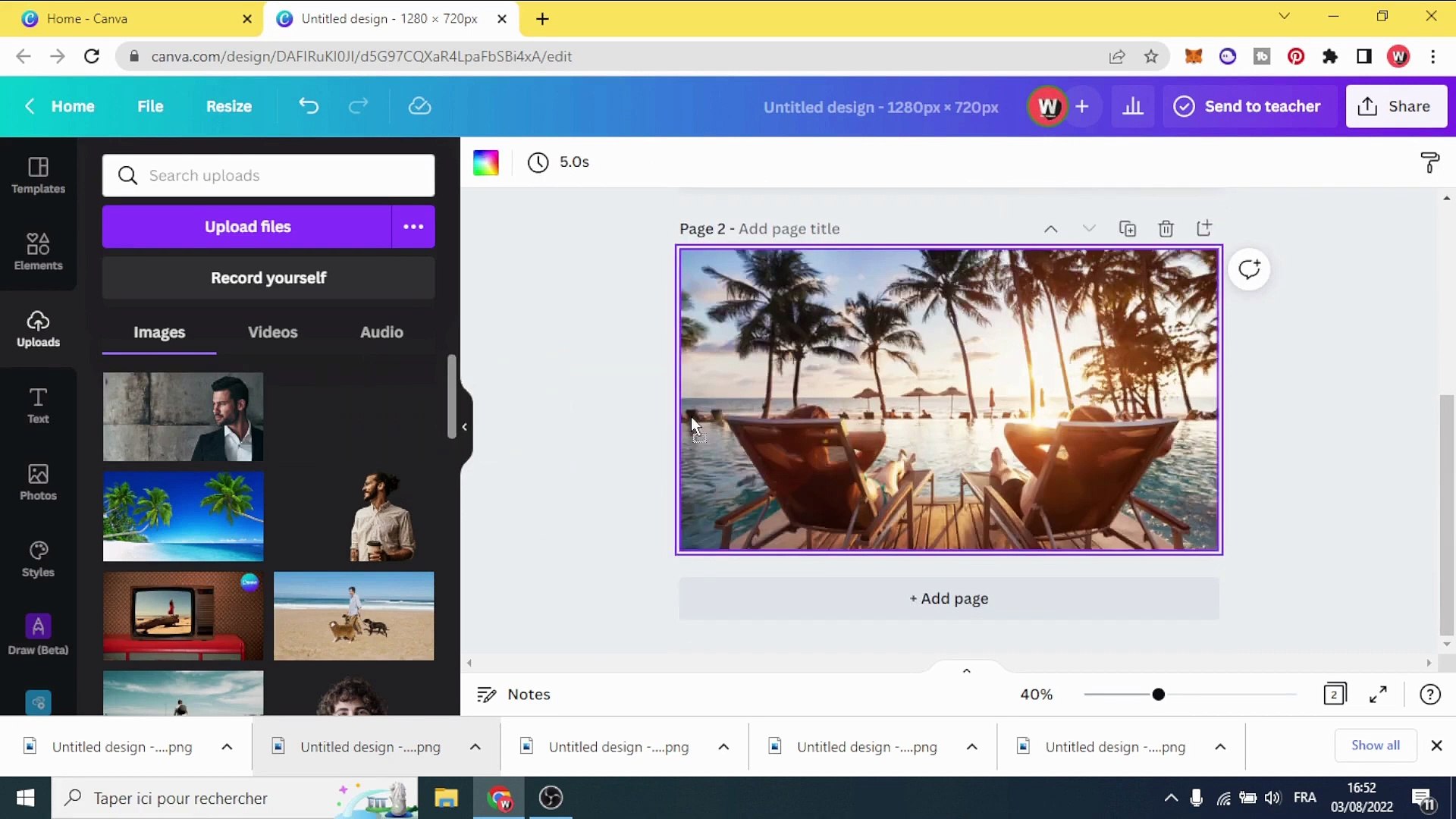Open the Elements panel
The image size is (1456, 819).
[38, 253]
